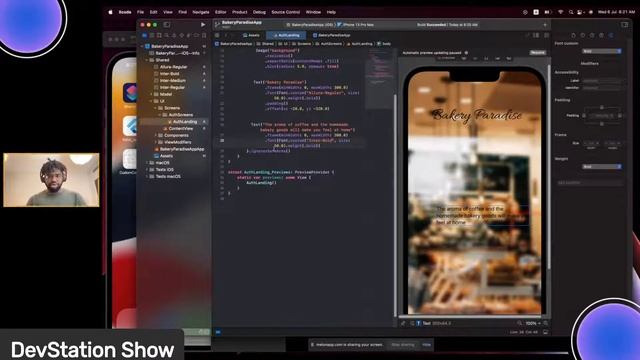Choose run destination iPhone 13 Pro Max
The width and height of the screenshot is (640, 360).
pyautogui.click(x=355, y=25)
